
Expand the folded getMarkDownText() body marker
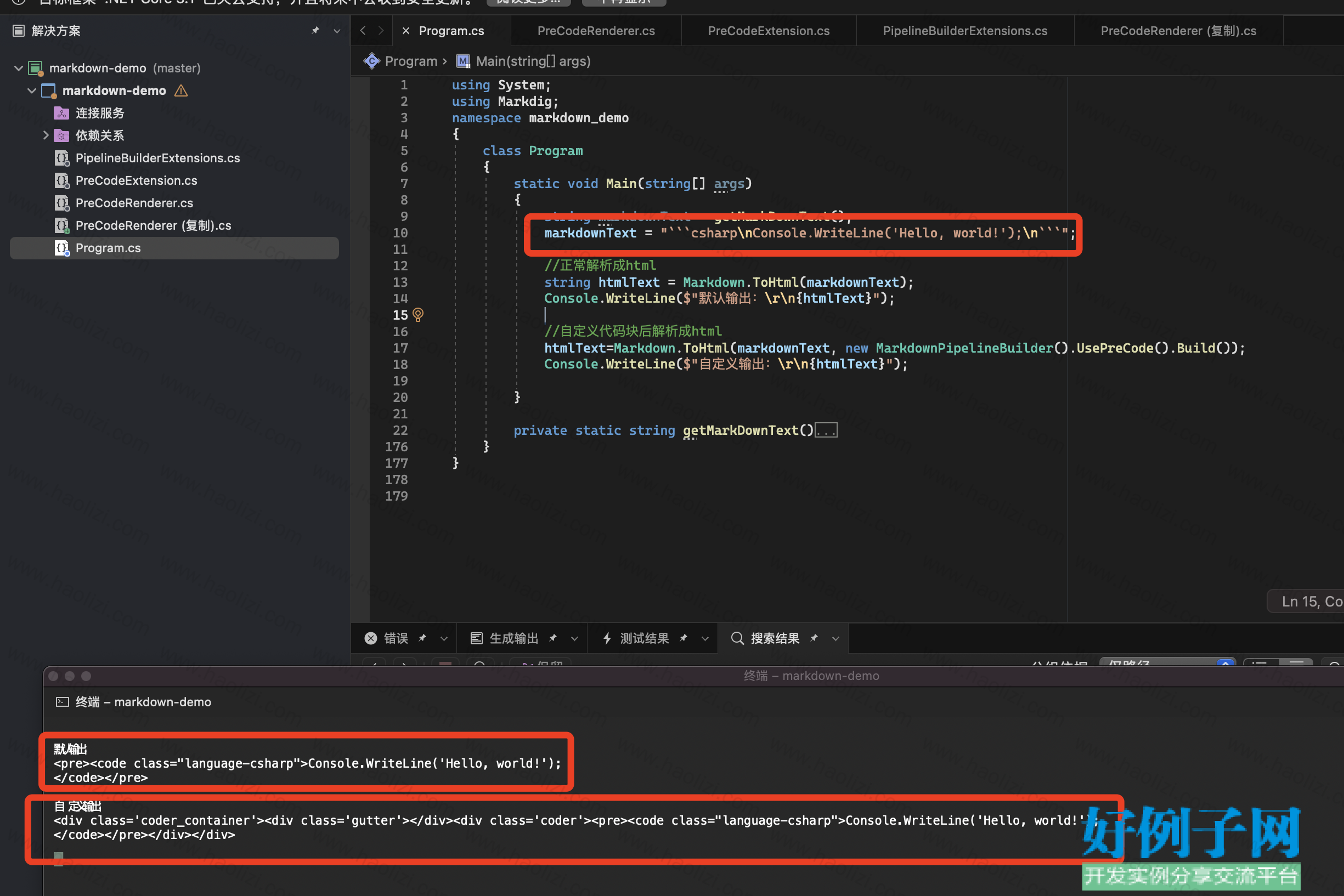coord(826,430)
